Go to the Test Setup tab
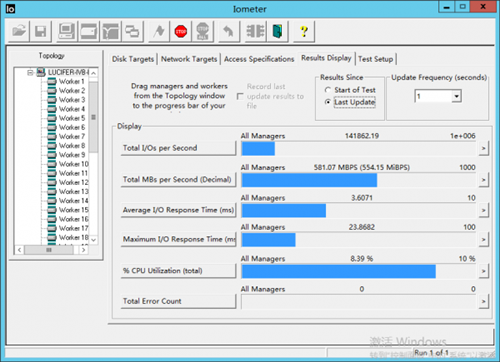500x362 pixels. [376, 59]
